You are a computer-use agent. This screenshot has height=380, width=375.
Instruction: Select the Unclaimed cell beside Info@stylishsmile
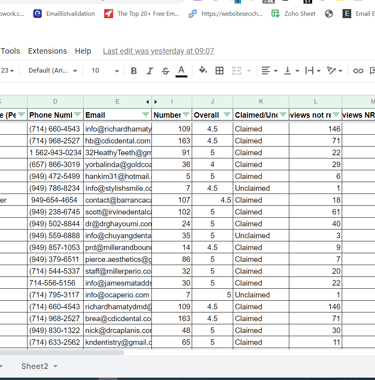(x=261, y=188)
